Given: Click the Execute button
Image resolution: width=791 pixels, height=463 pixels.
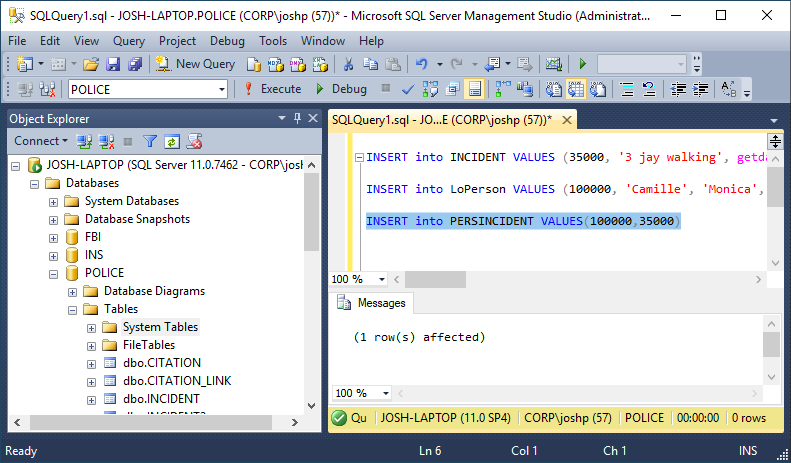Looking at the screenshot, I should click(273, 89).
